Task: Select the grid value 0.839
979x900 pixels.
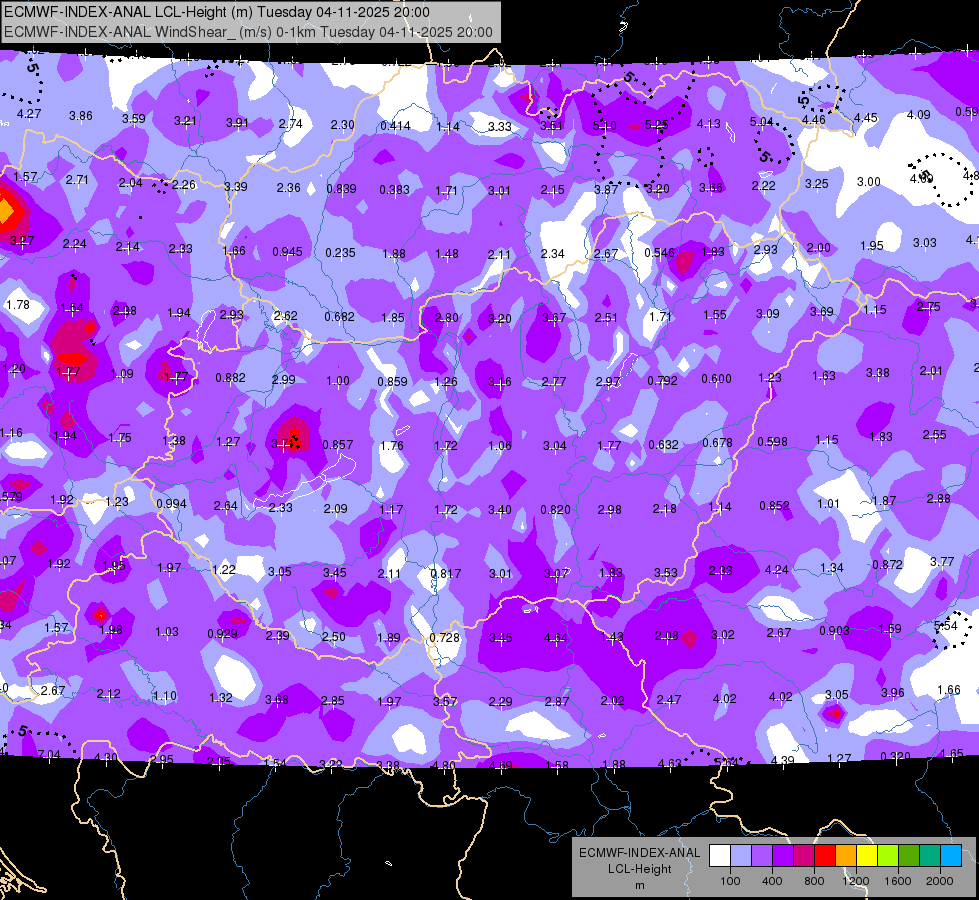Action: pyautogui.click(x=342, y=189)
